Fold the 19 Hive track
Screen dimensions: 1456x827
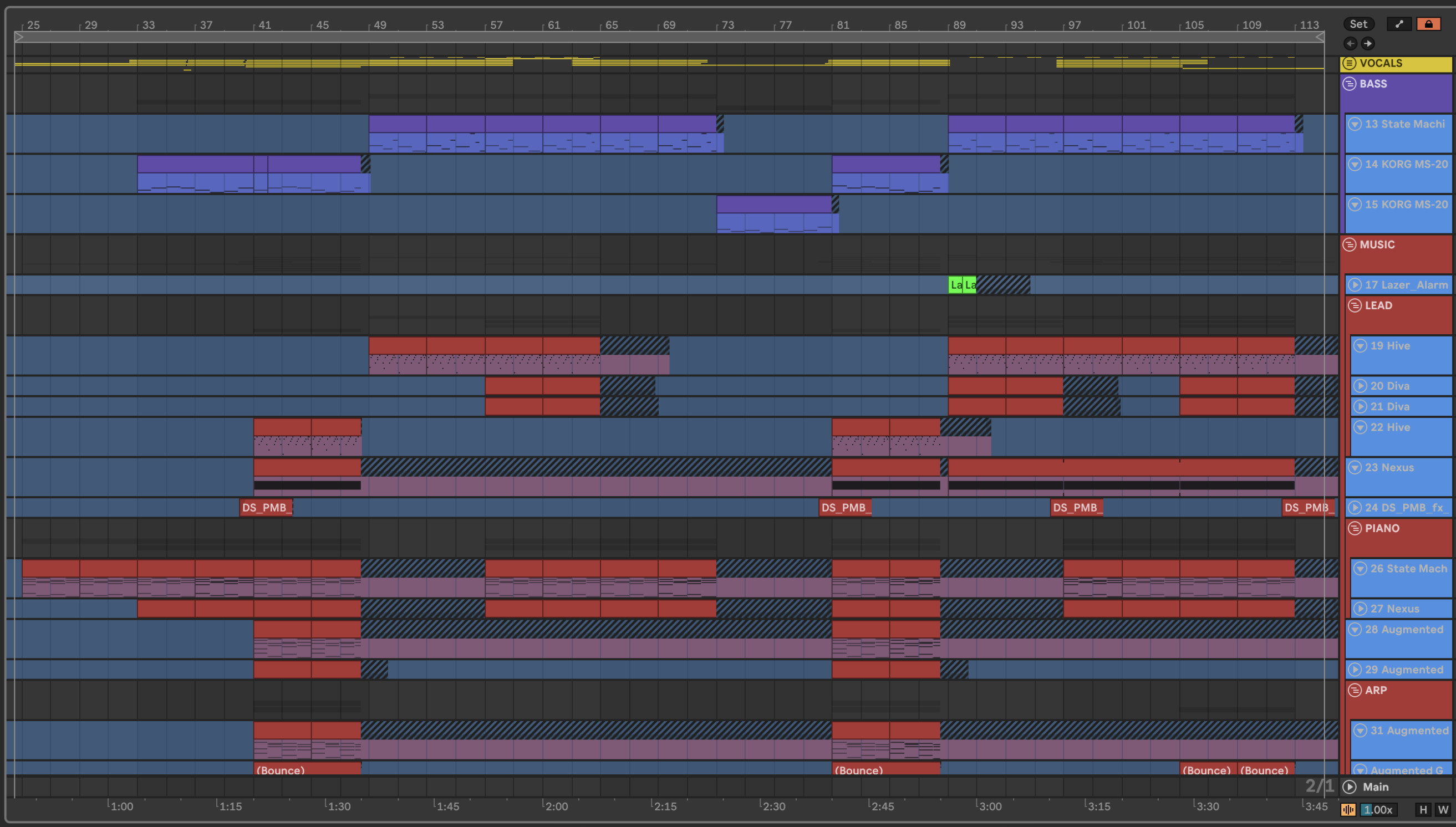(x=1360, y=345)
